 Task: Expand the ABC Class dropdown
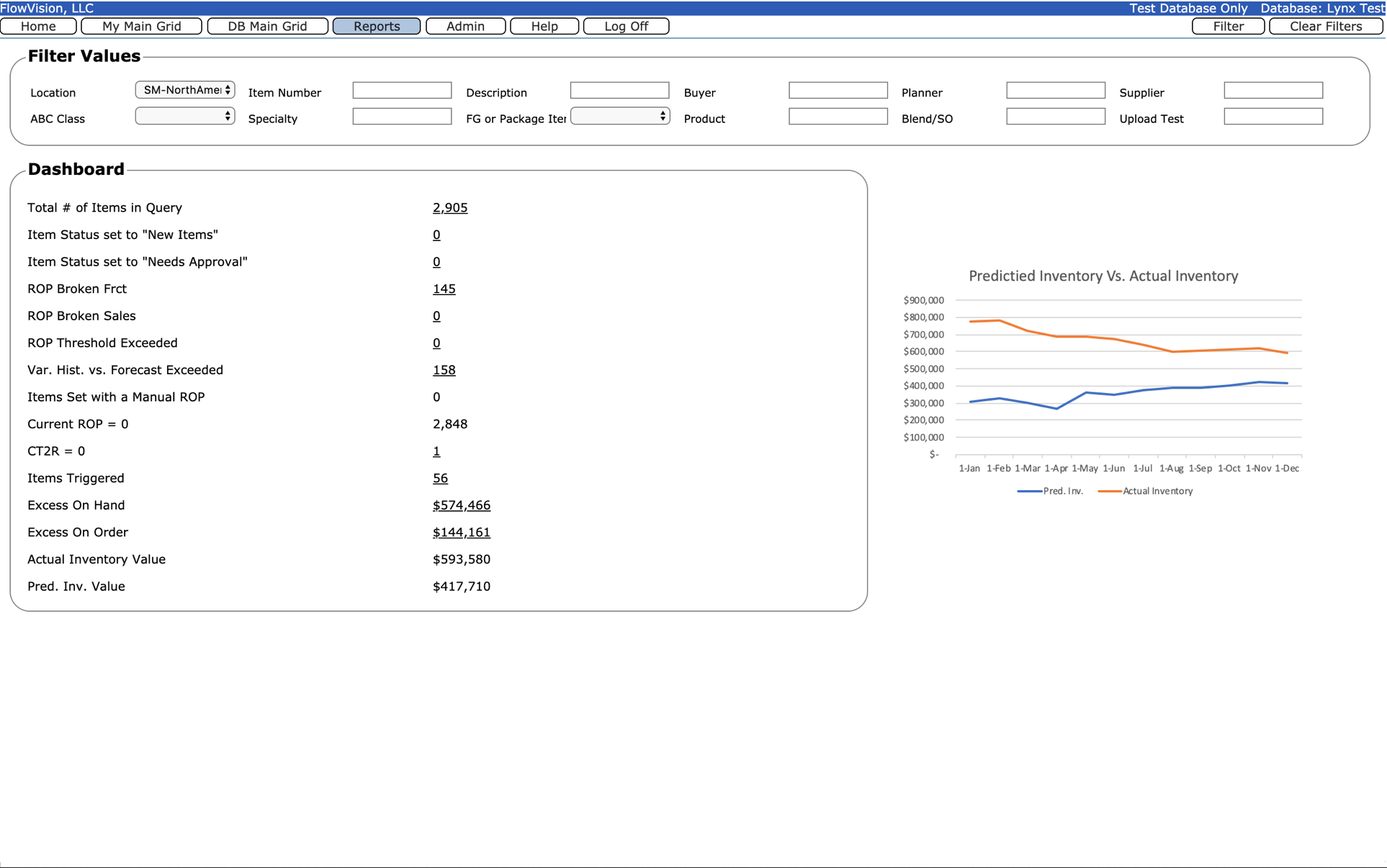[x=184, y=116]
